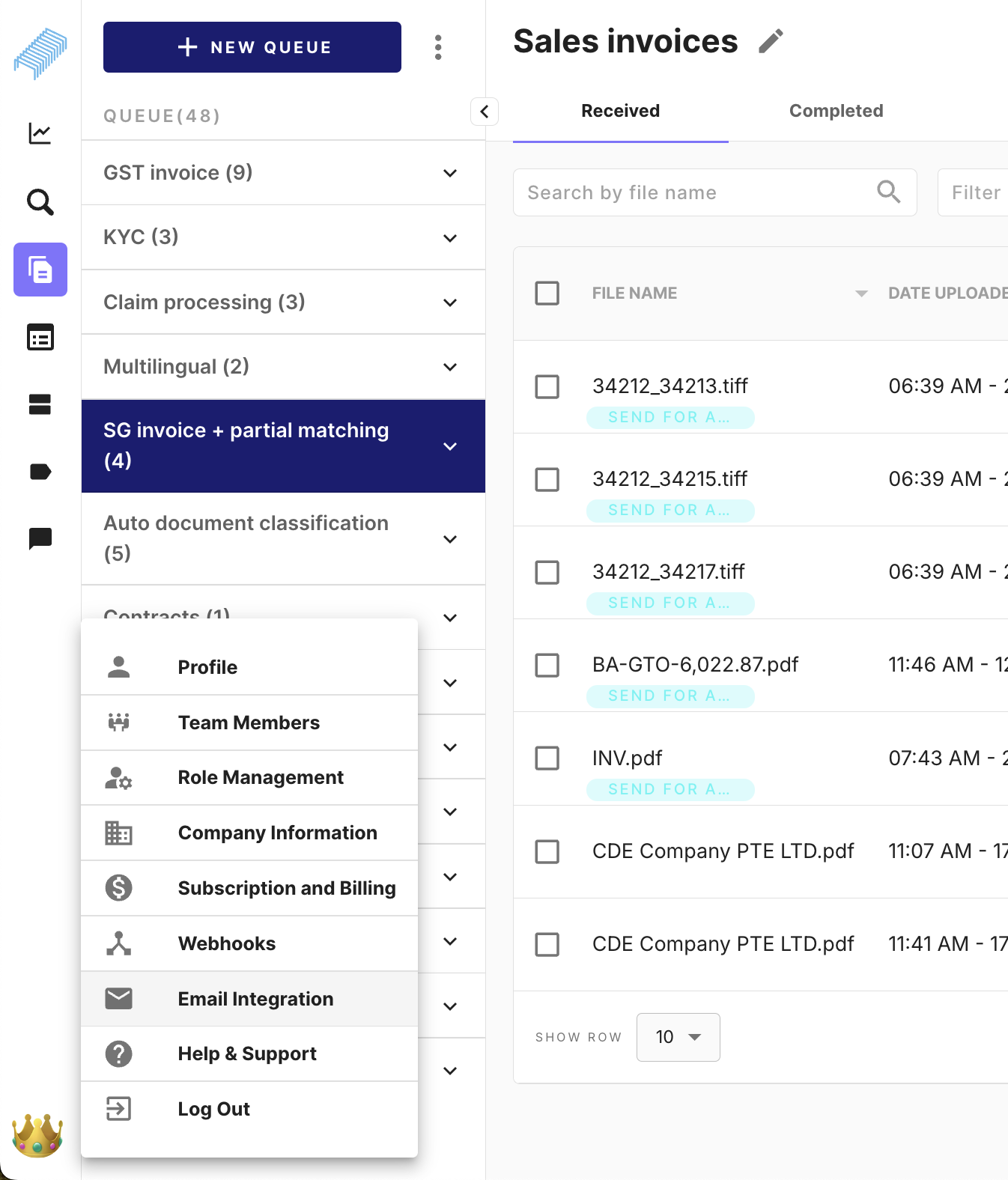
Task: Open the three-dot queue options menu
Action: (438, 47)
